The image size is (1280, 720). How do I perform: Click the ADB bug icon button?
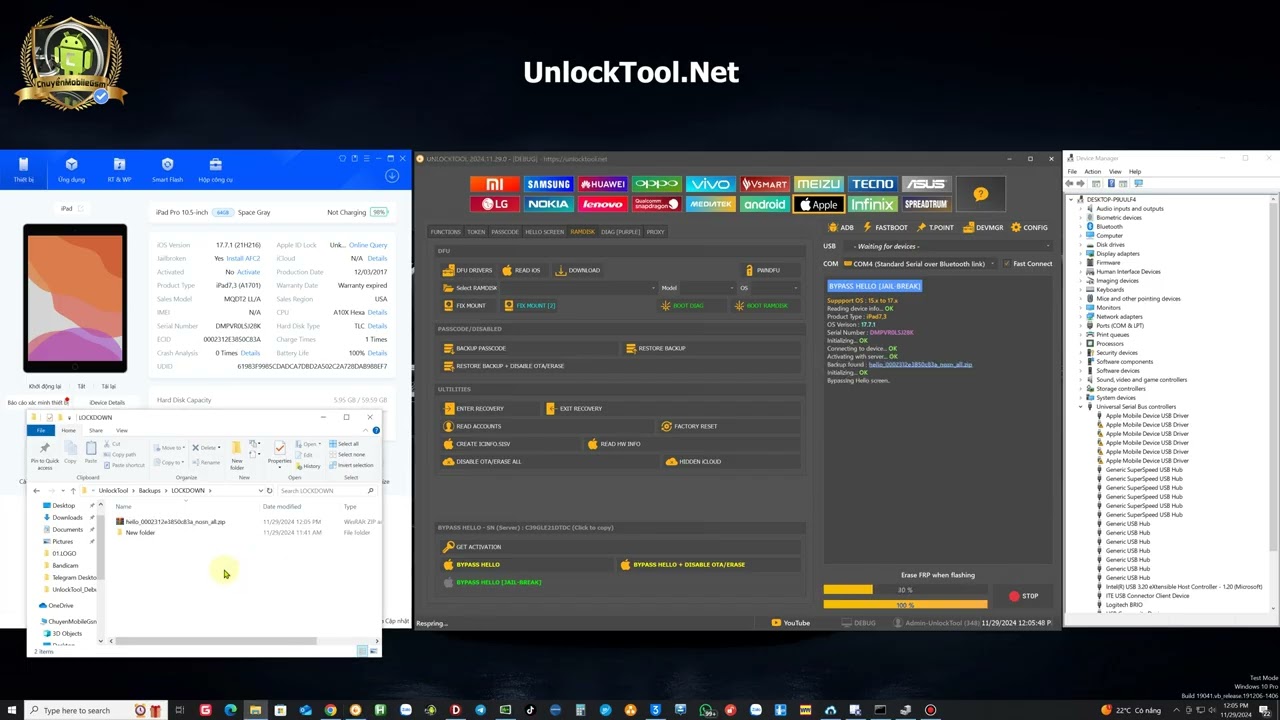[x=841, y=228]
